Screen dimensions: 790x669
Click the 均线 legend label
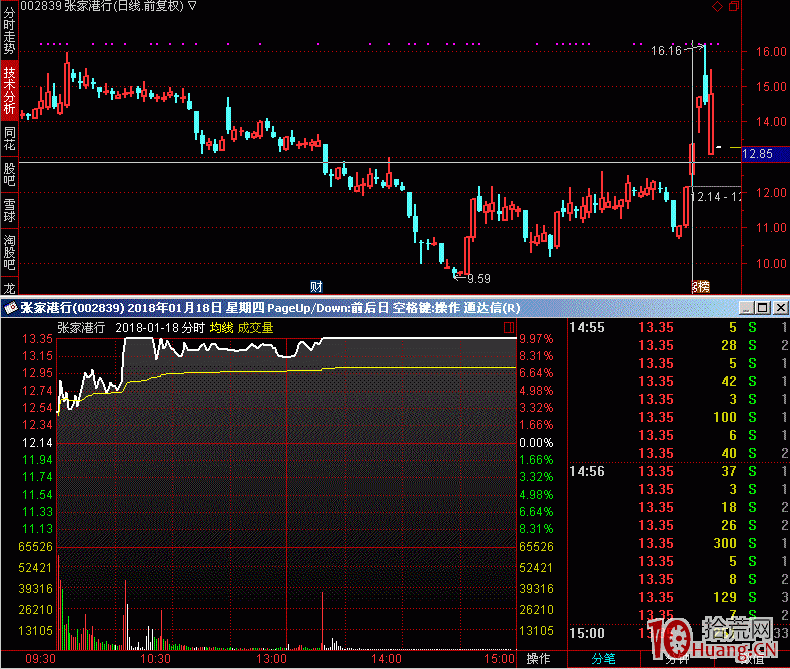click(x=221, y=328)
